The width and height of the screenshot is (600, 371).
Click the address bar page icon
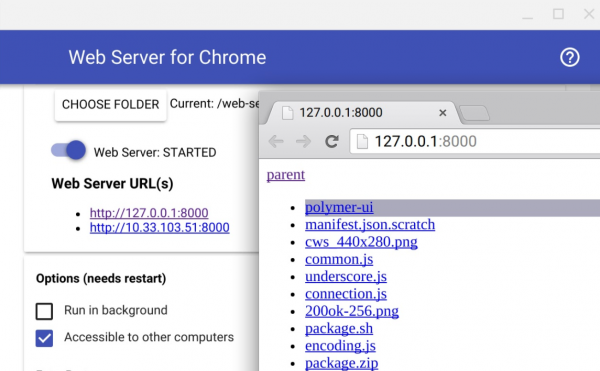pyautogui.click(x=362, y=142)
